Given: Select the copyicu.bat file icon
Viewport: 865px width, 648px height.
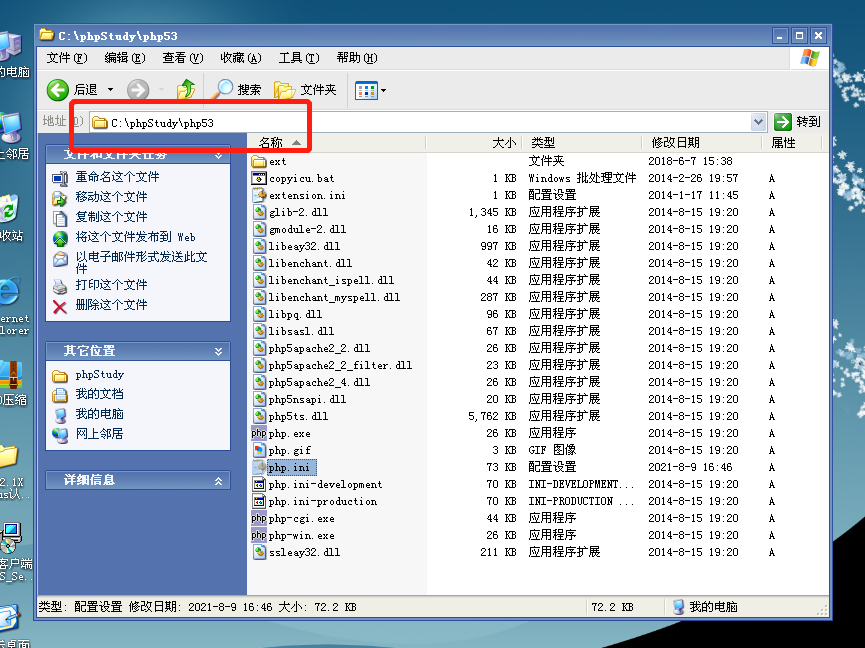Looking at the screenshot, I should 259,178.
